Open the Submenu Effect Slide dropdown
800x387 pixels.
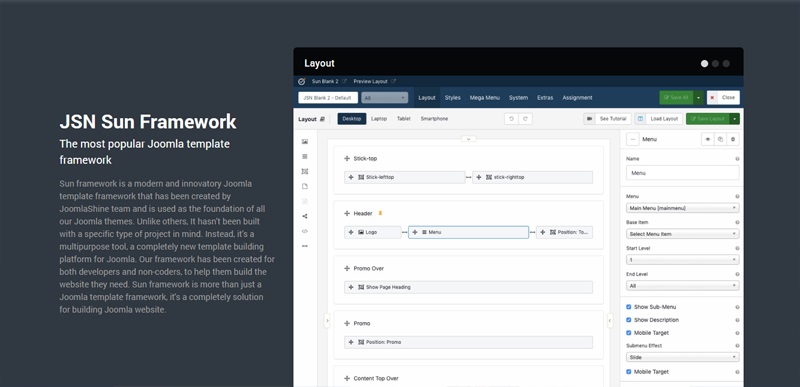(683, 357)
